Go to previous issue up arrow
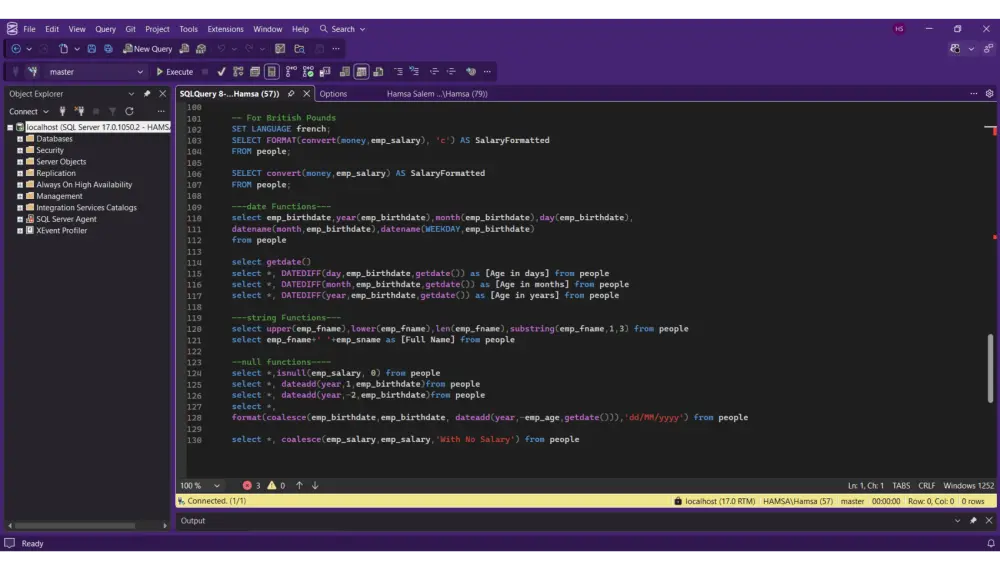Viewport: 1000px width, 571px height. 299,486
